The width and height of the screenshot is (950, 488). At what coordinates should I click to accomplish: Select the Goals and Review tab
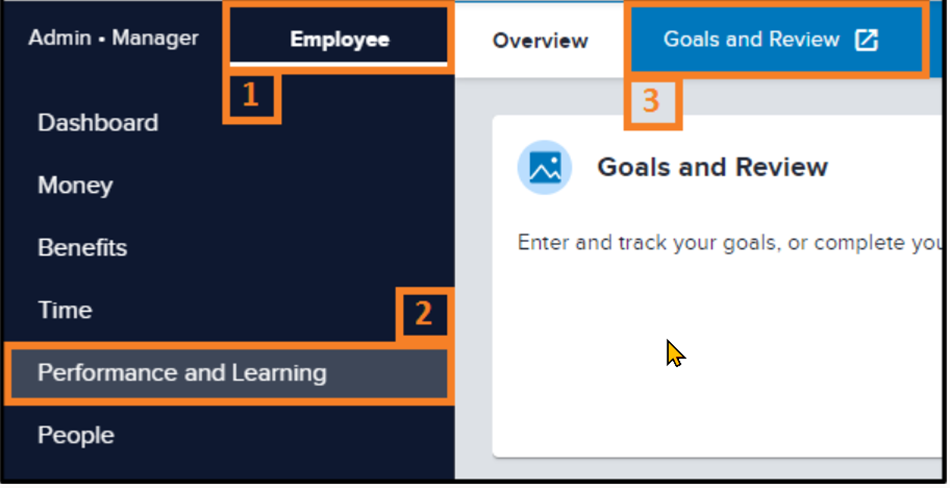pyautogui.click(x=776, y=39)
